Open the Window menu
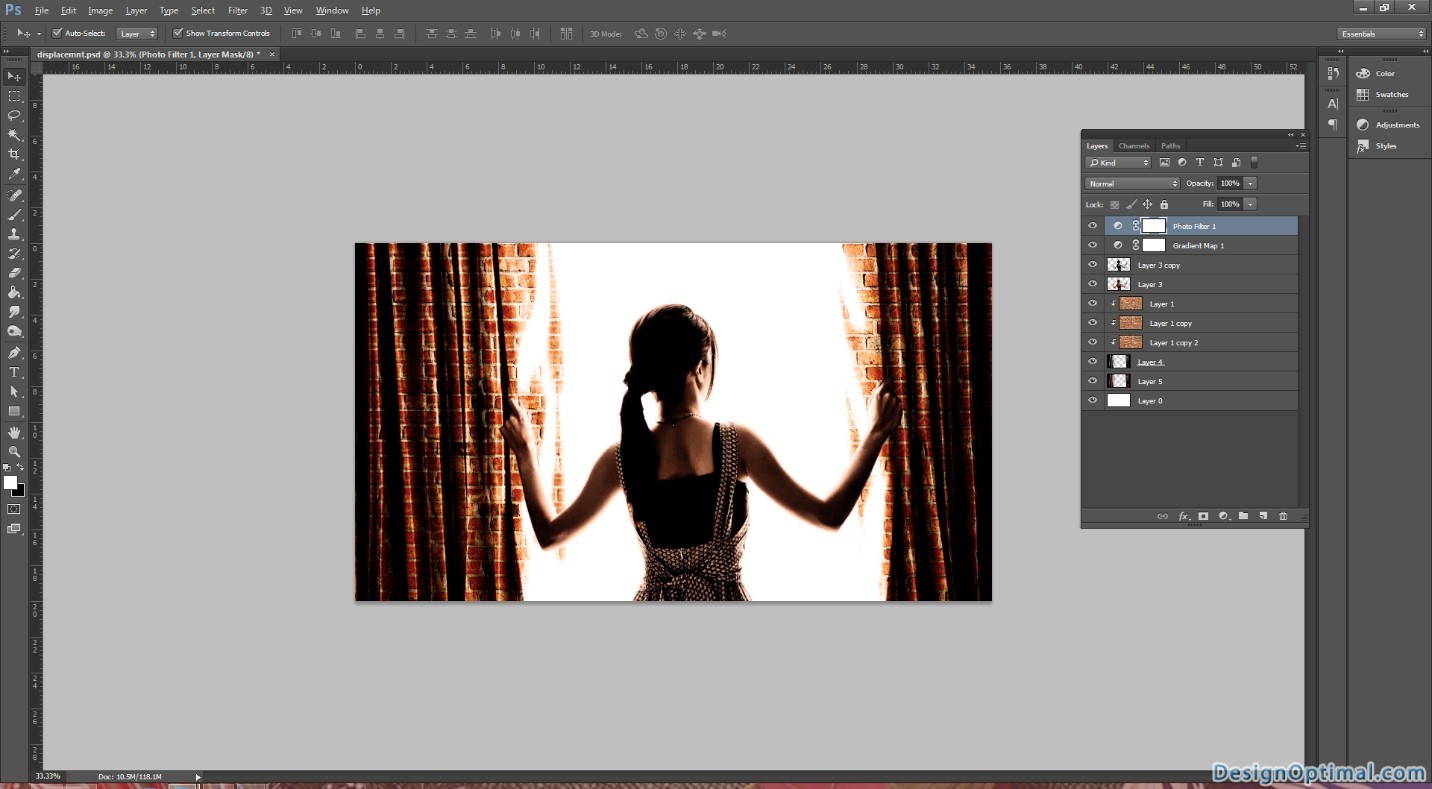The image size is (1432, 789). 332,10
